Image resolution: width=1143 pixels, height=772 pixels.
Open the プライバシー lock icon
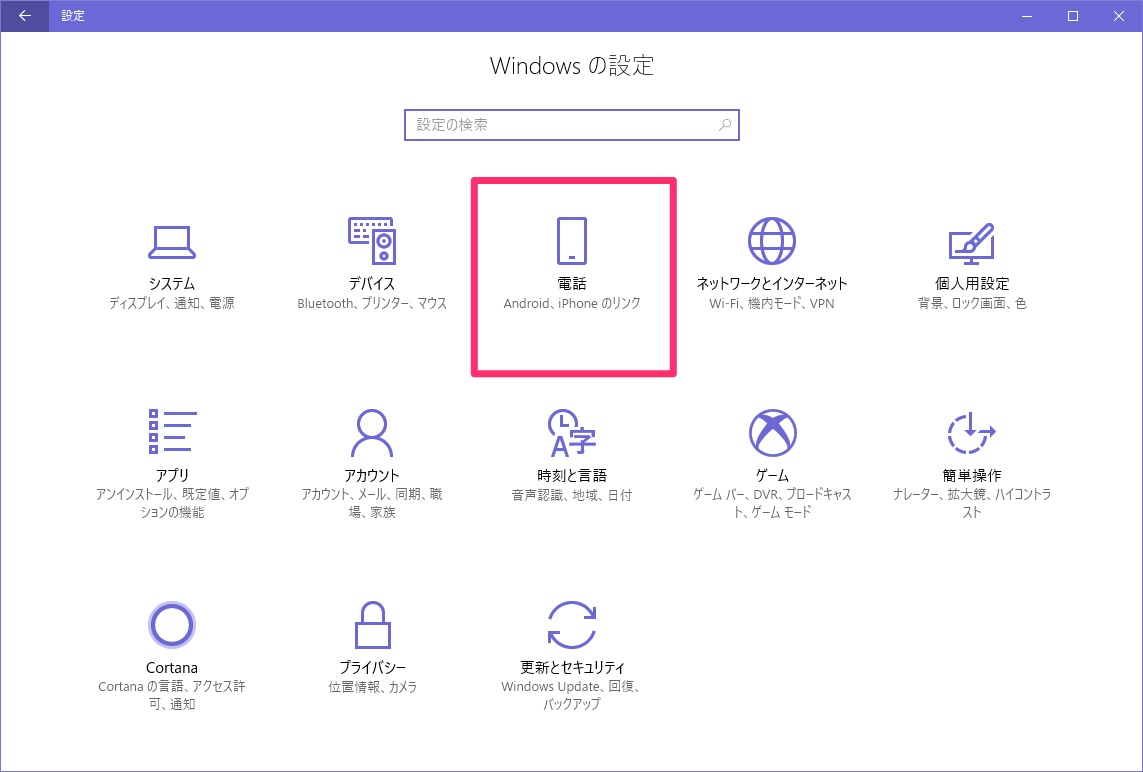[372, 625]
